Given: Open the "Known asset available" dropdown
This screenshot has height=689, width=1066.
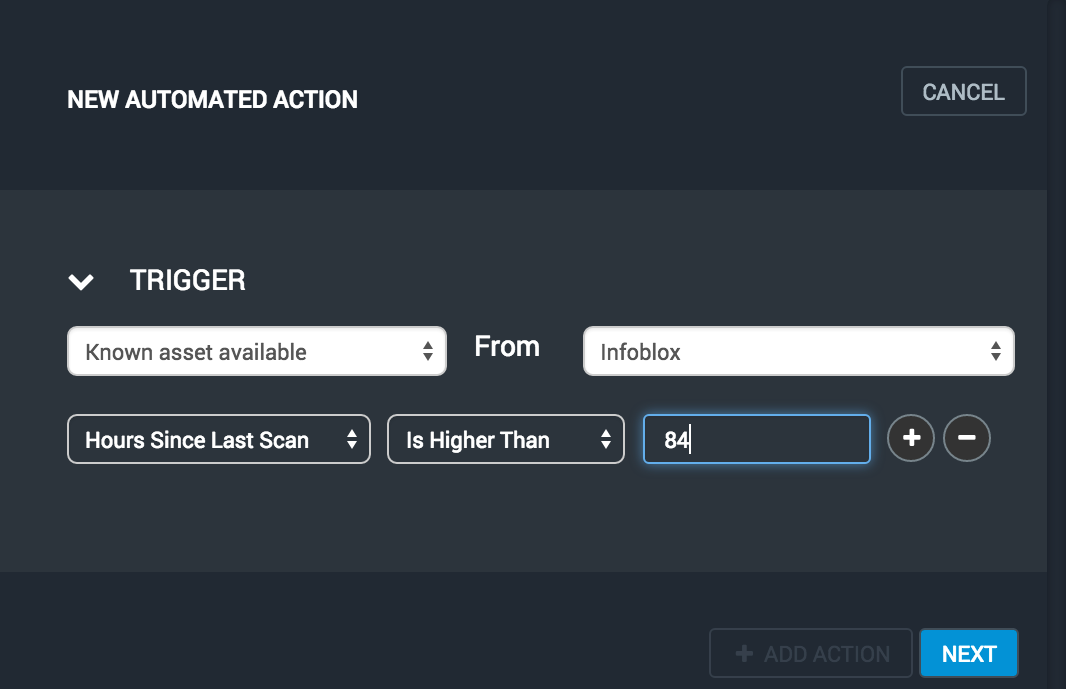Looking at the screenshot, I should tap(256, 352).
